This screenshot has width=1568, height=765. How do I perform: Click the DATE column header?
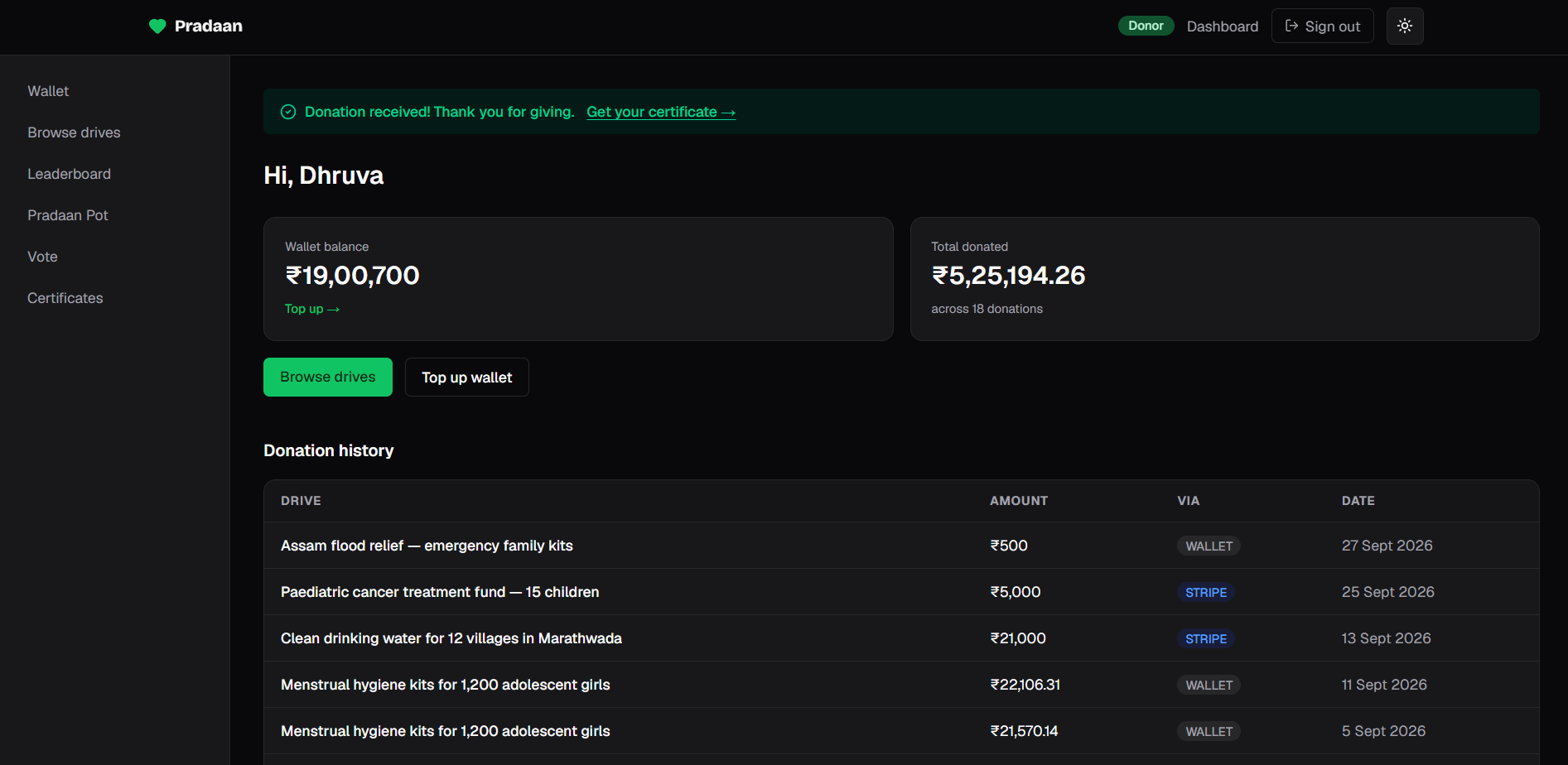[x=1358, y=501]
